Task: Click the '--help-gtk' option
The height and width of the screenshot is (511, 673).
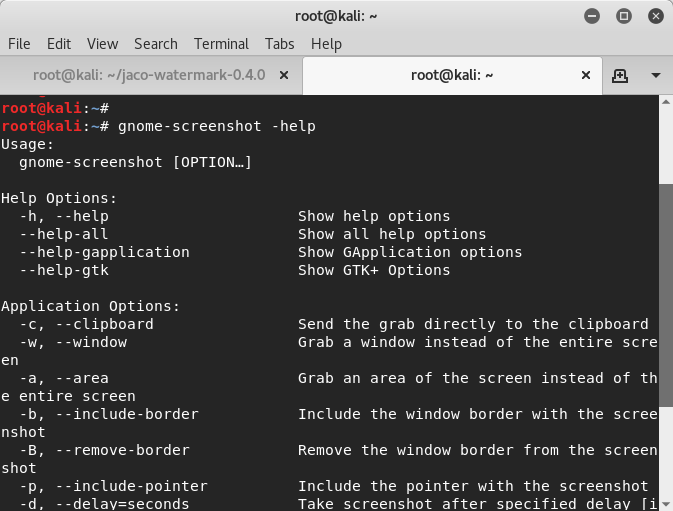Action: tap(64, 270)
